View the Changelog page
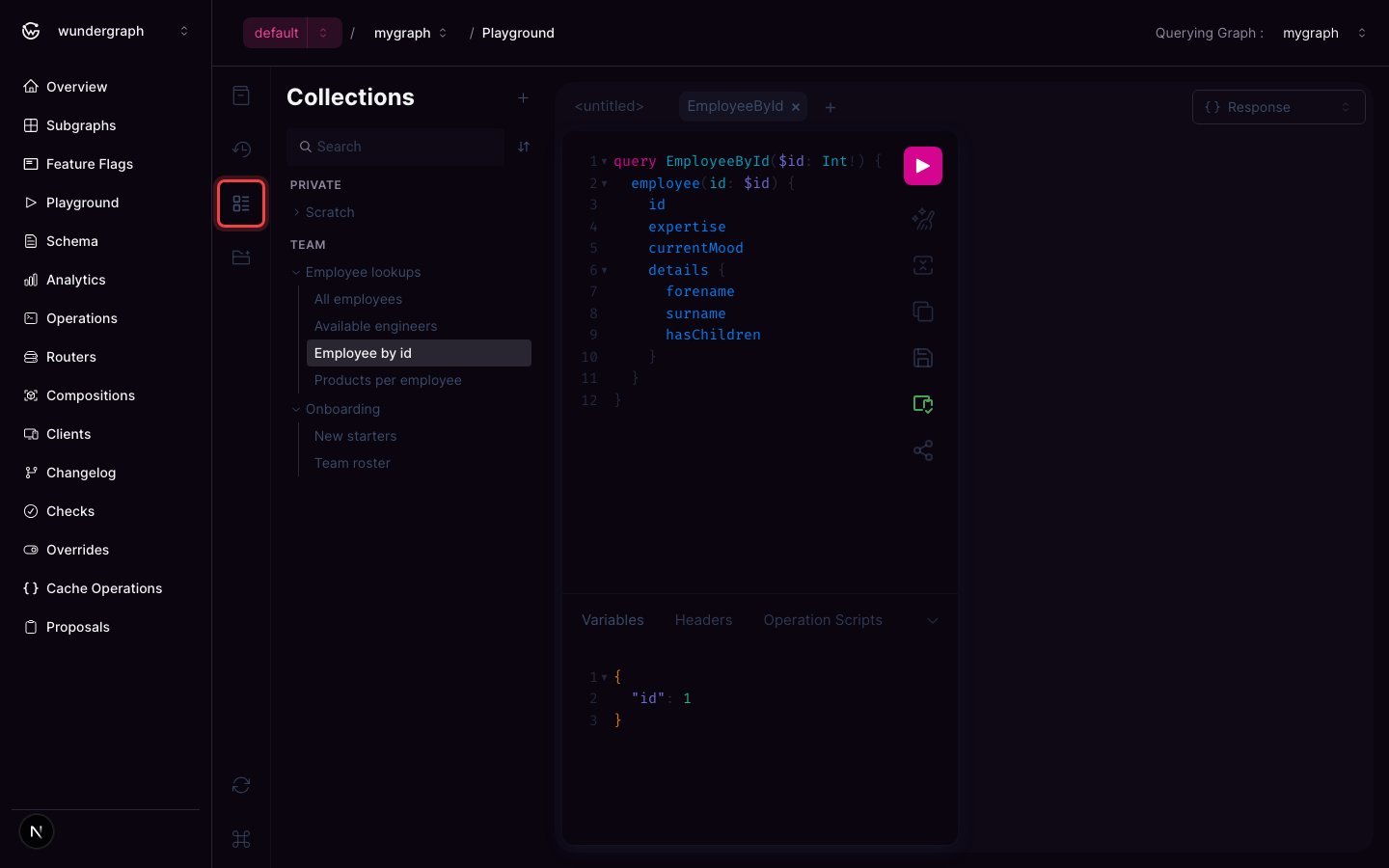 pyautogui.click(x=106, y=473)
